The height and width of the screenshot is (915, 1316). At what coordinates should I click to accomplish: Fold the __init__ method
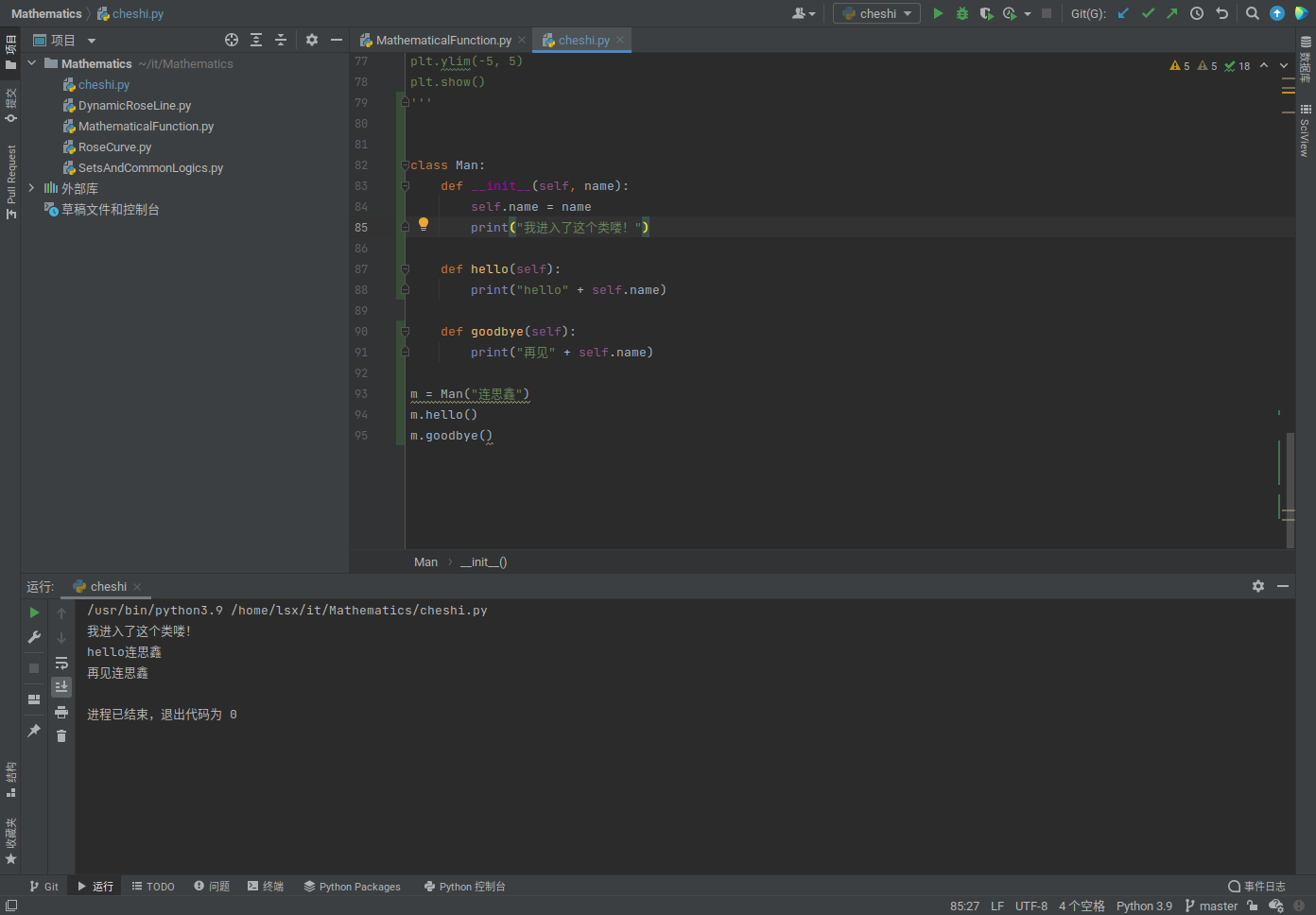tap(405, 186)
